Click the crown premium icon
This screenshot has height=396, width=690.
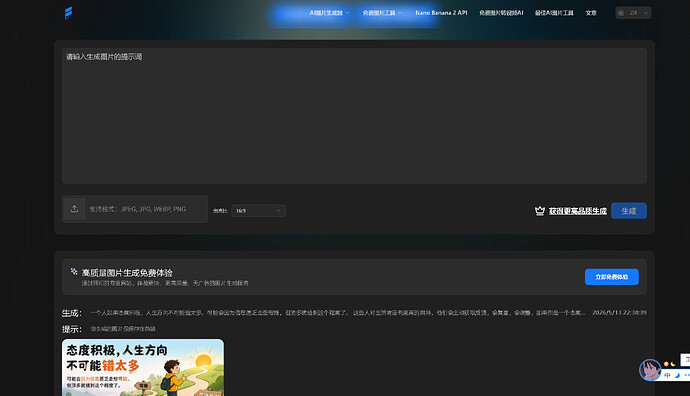[540, 211]
